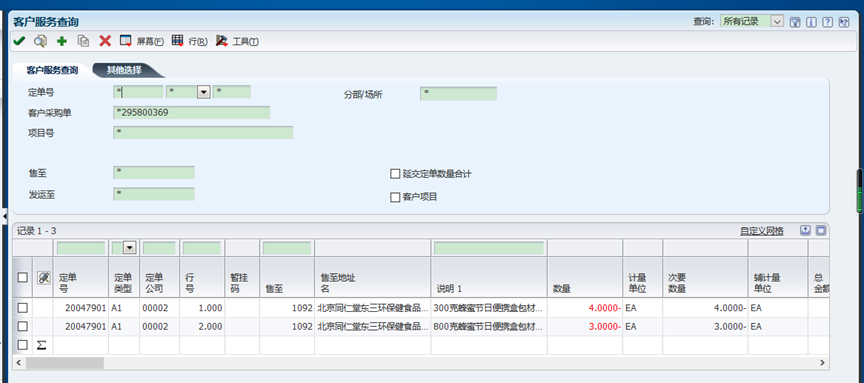
Task: Check the select-all checkbox in grid header
Action: tap(22, 277)
